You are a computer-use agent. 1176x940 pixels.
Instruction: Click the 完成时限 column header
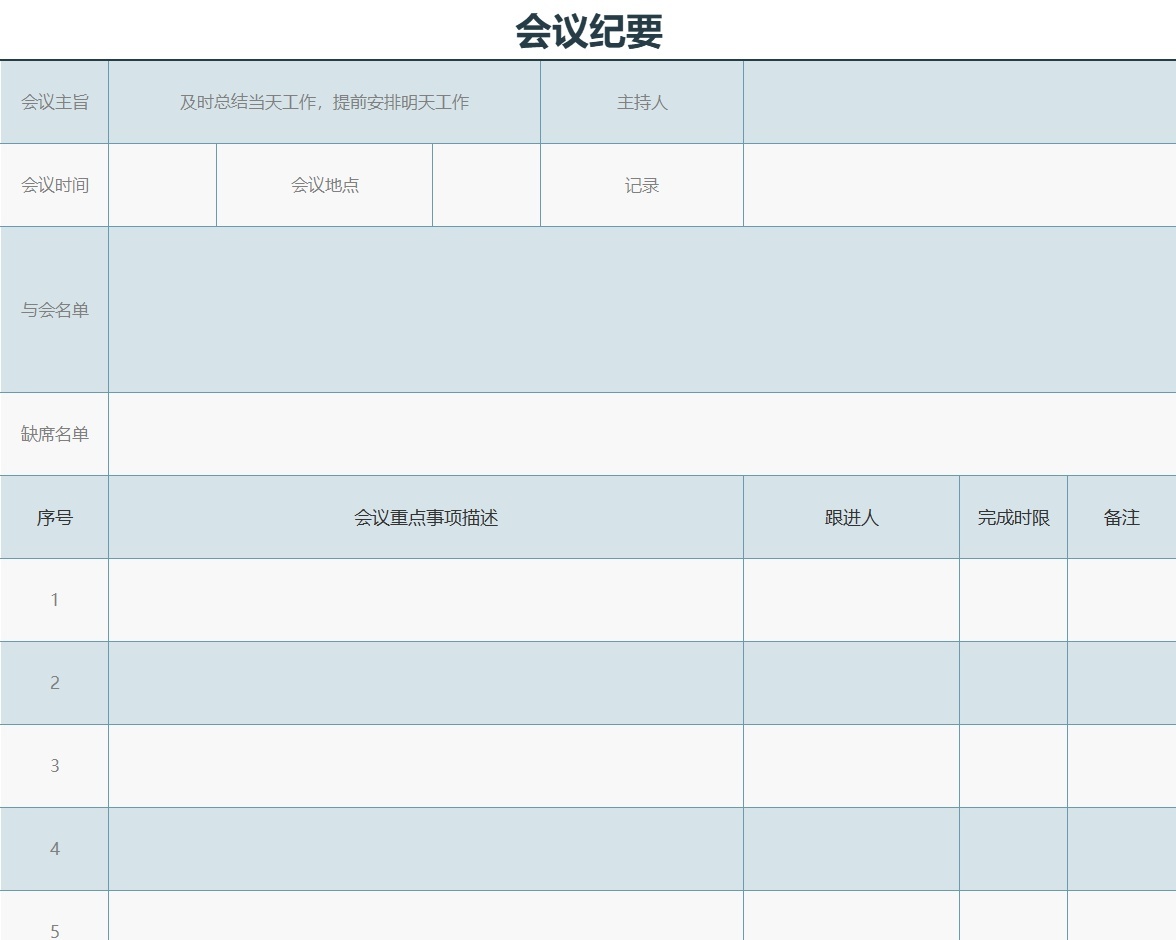click(x=1013, y=517)
